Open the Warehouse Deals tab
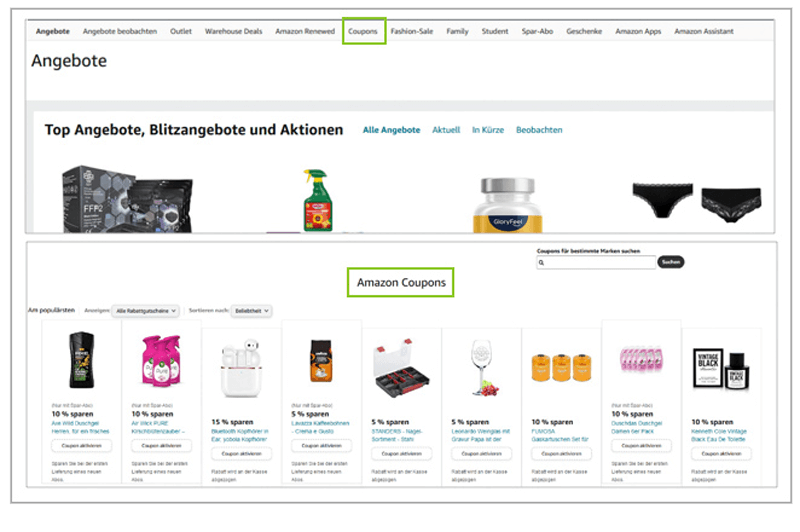 click(234, 31)
